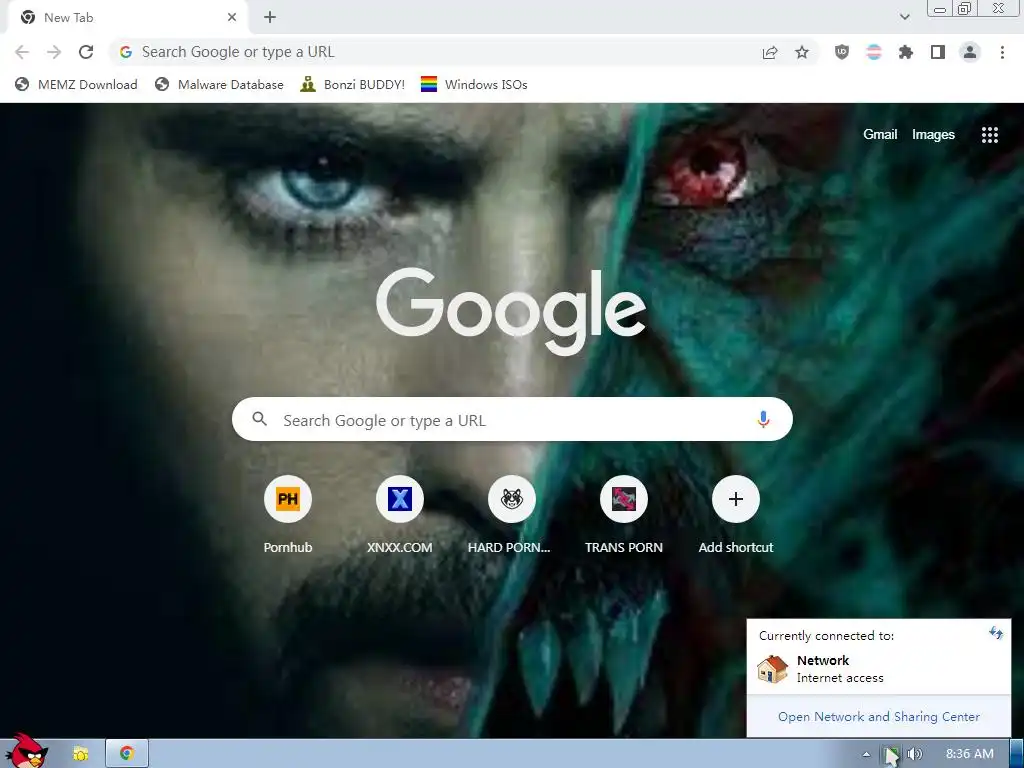Open Network and Sharing Center
This screenshot has height=768, width=1024.
(878, 716)
